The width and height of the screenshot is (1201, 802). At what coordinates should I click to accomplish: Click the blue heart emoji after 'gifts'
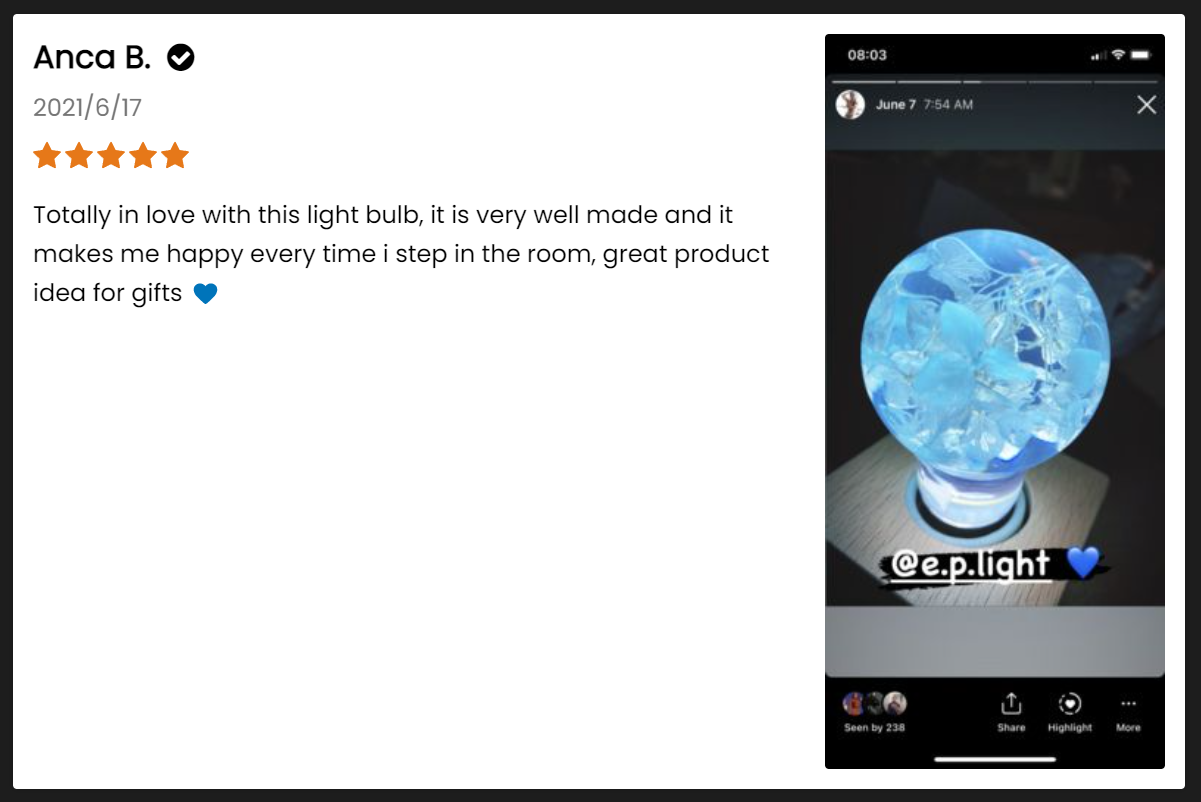click(x=205, y=294)
